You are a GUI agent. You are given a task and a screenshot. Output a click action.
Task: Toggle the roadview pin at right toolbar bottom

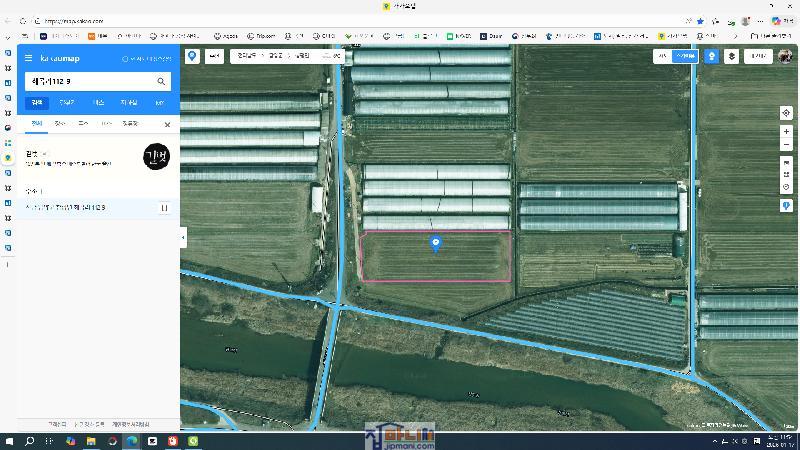(786, 205)
